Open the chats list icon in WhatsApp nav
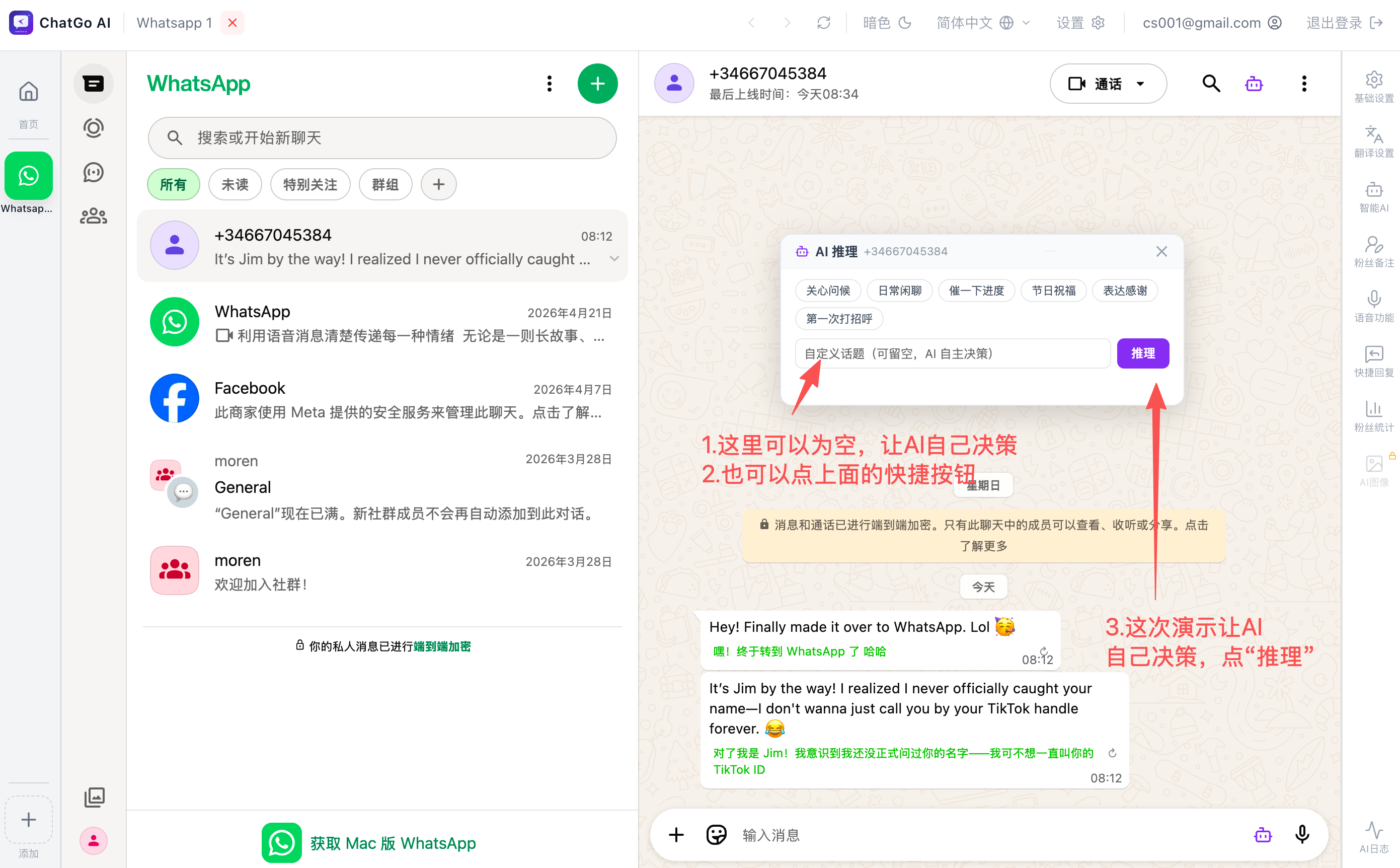Viewport: 1400px width, 868px height. click(x=94, y=84)
